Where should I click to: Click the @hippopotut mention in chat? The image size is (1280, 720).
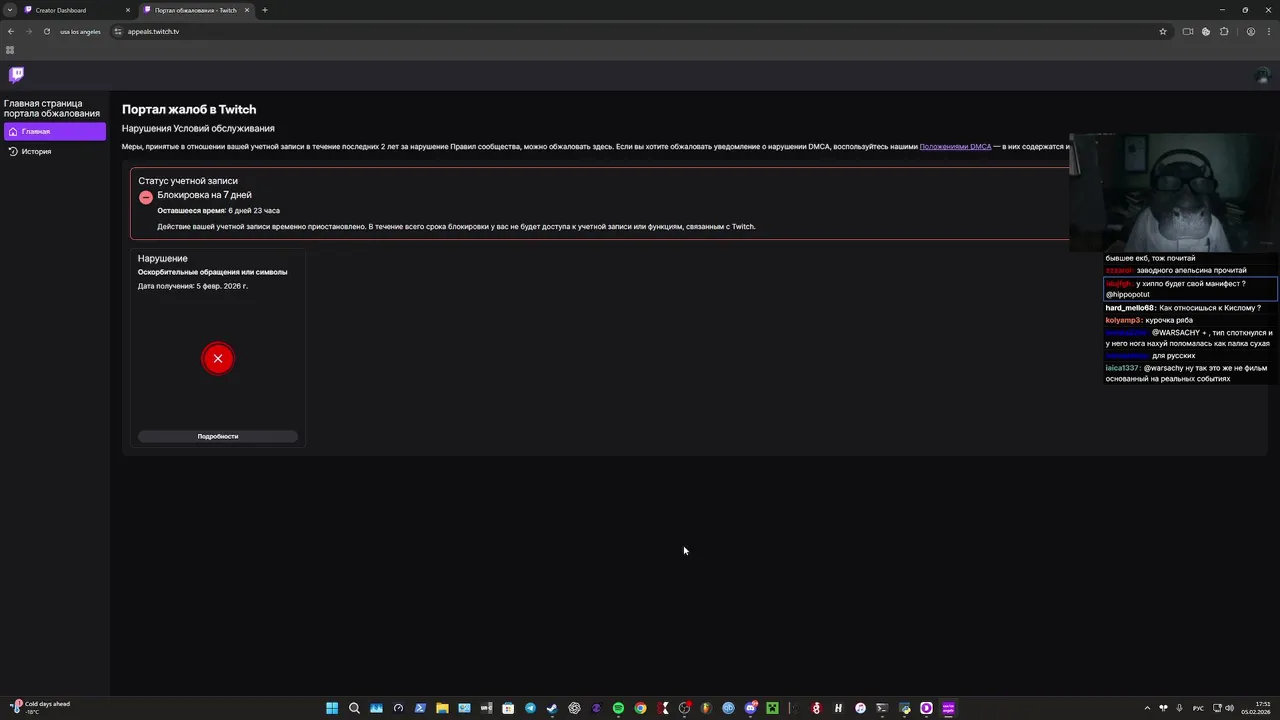[1128, 295]
